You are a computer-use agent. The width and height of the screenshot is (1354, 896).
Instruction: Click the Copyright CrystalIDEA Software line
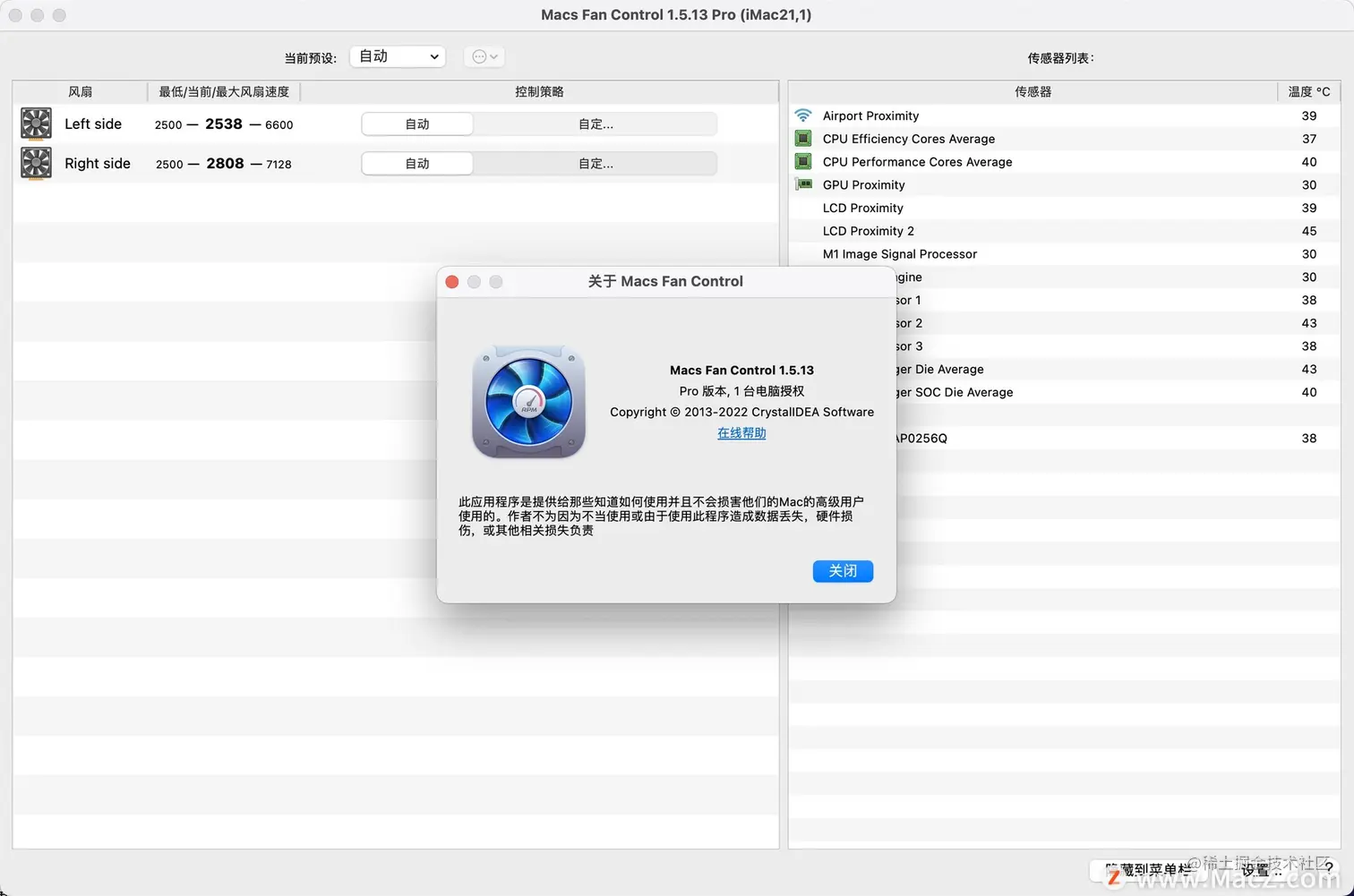tap(741, 412)
